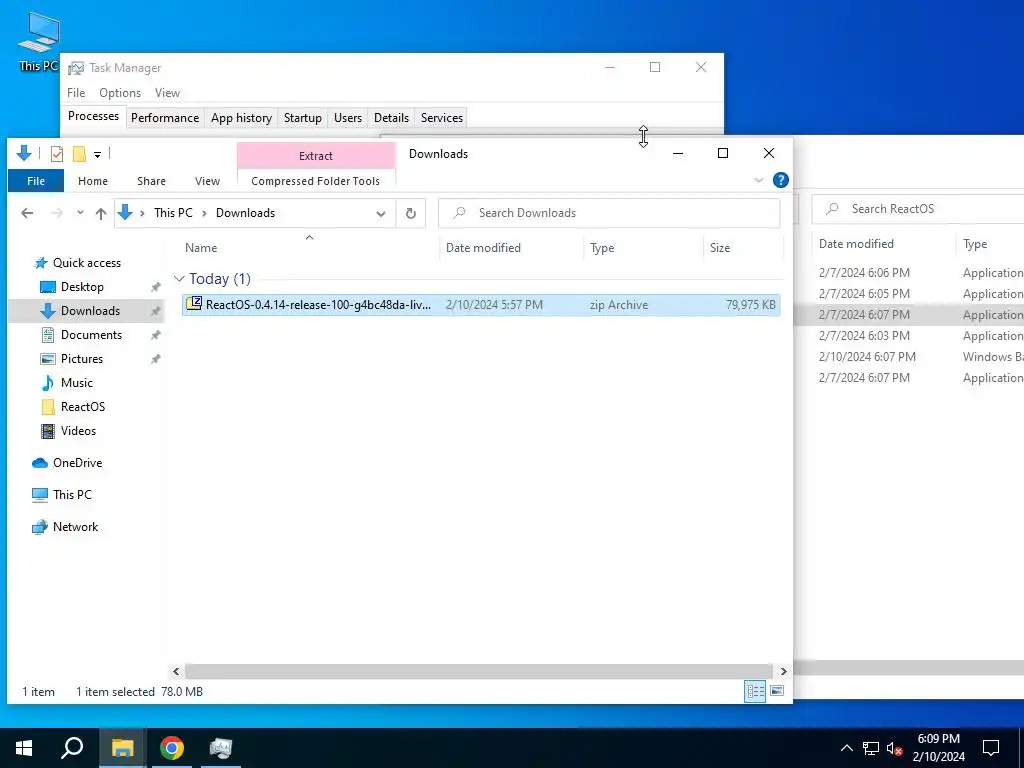Open the Compressed Folder Tools tab

click(315, 181)
